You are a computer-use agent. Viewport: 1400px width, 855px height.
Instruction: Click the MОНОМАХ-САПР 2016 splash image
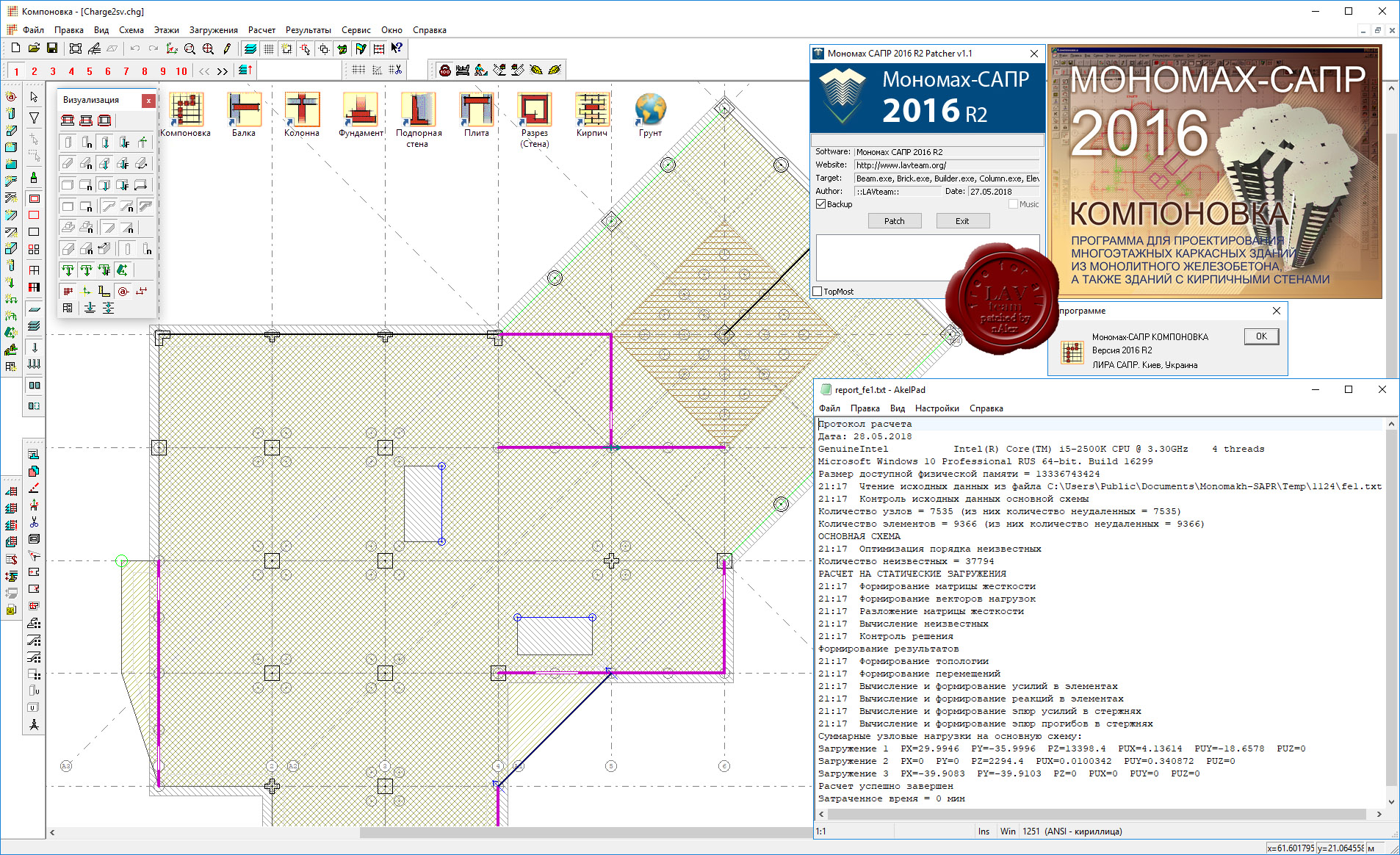(x=1215, y=171)
